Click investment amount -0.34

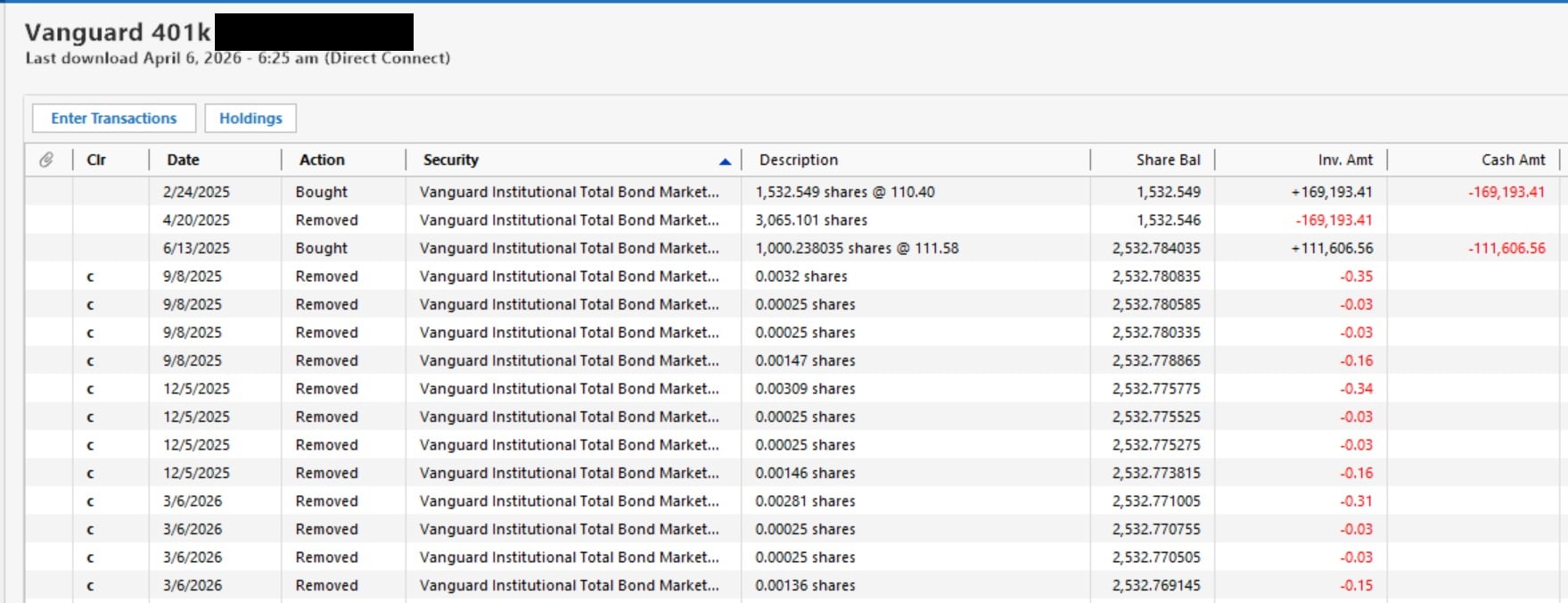1356,389
